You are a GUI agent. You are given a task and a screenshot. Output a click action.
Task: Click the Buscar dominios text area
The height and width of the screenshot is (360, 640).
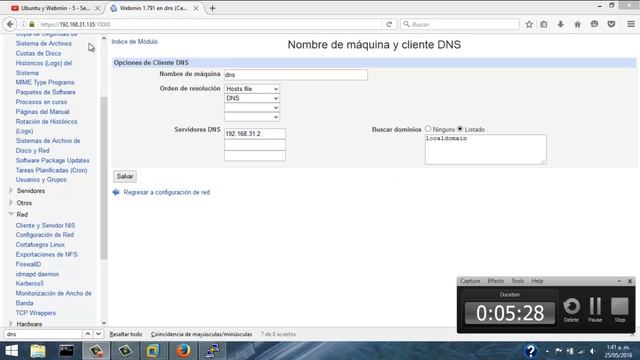point(485,149)
